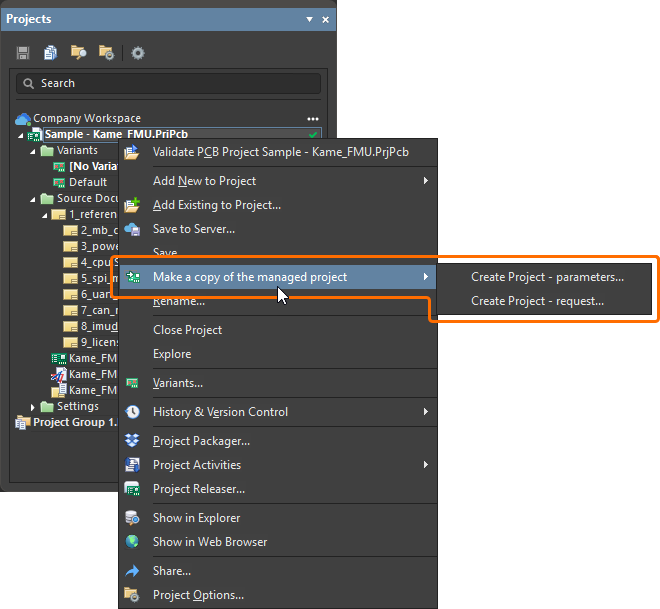Open the Projects panel gear settings icon

[138, 53]
